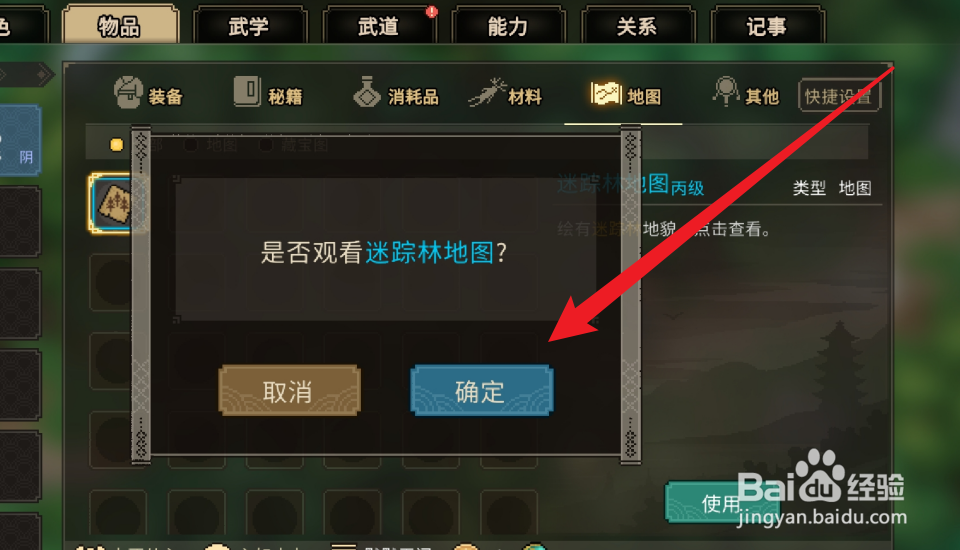The image size is (960, 550).
Task: Click the 地图 map scroll icon
Action: tap(606, 94)
